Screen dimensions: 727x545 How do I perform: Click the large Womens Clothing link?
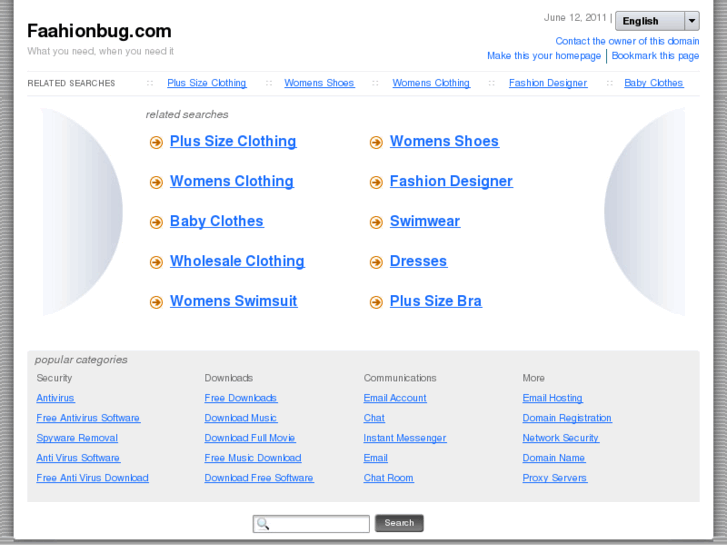pyautogui.click(x=232, y=181)
